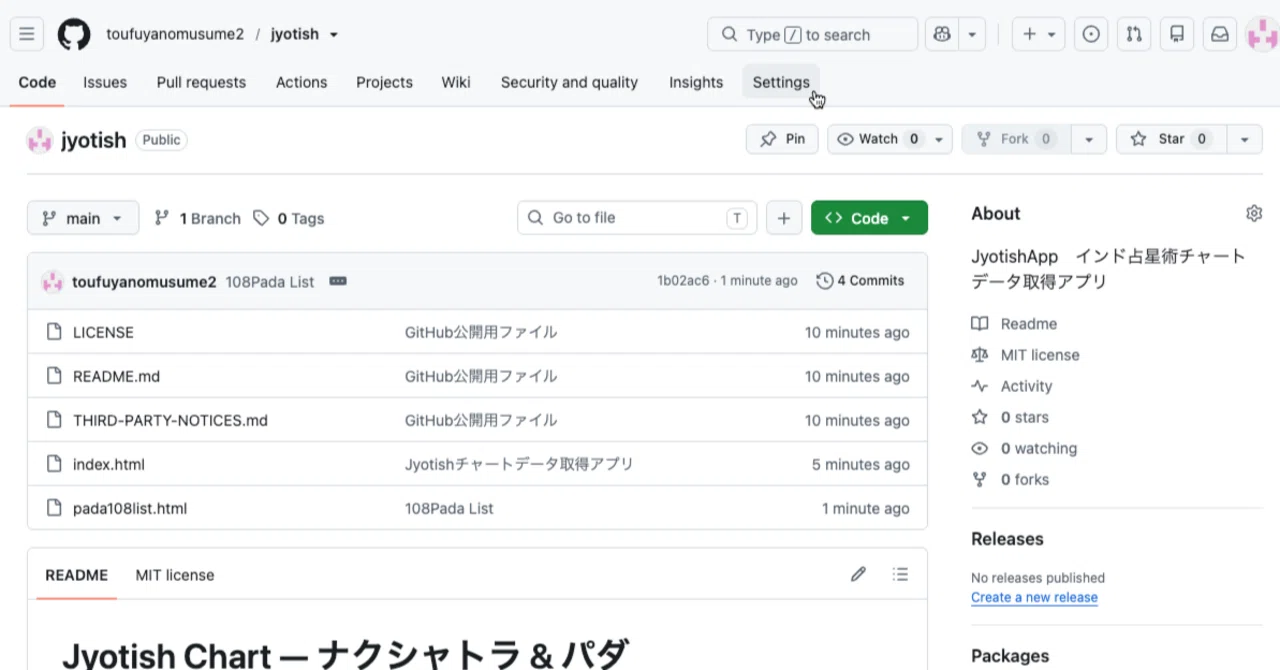This screenshot has width=1280, height=670.
Task: Add file with plus button
Action: [784, 218]
